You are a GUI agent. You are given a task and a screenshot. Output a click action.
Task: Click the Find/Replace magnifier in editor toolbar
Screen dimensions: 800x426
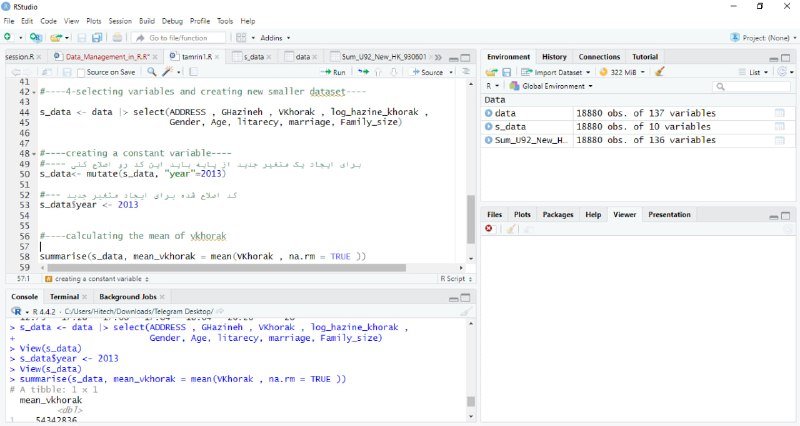(152, 72)
